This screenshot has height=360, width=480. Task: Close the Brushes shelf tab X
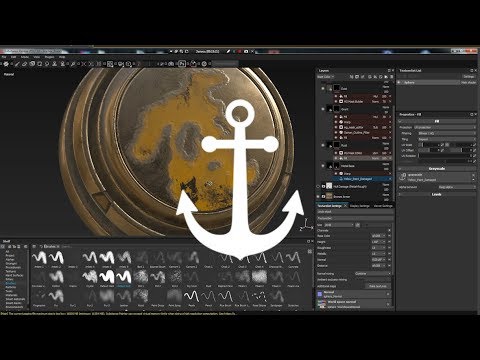(58, 247)
